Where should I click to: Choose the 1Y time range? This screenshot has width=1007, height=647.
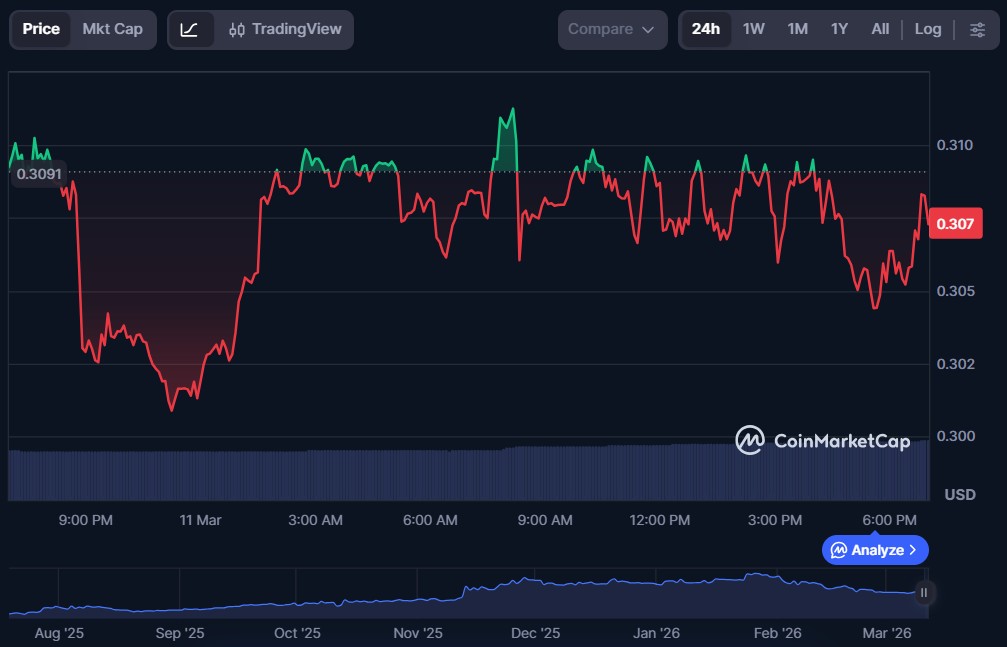[839, 30]
